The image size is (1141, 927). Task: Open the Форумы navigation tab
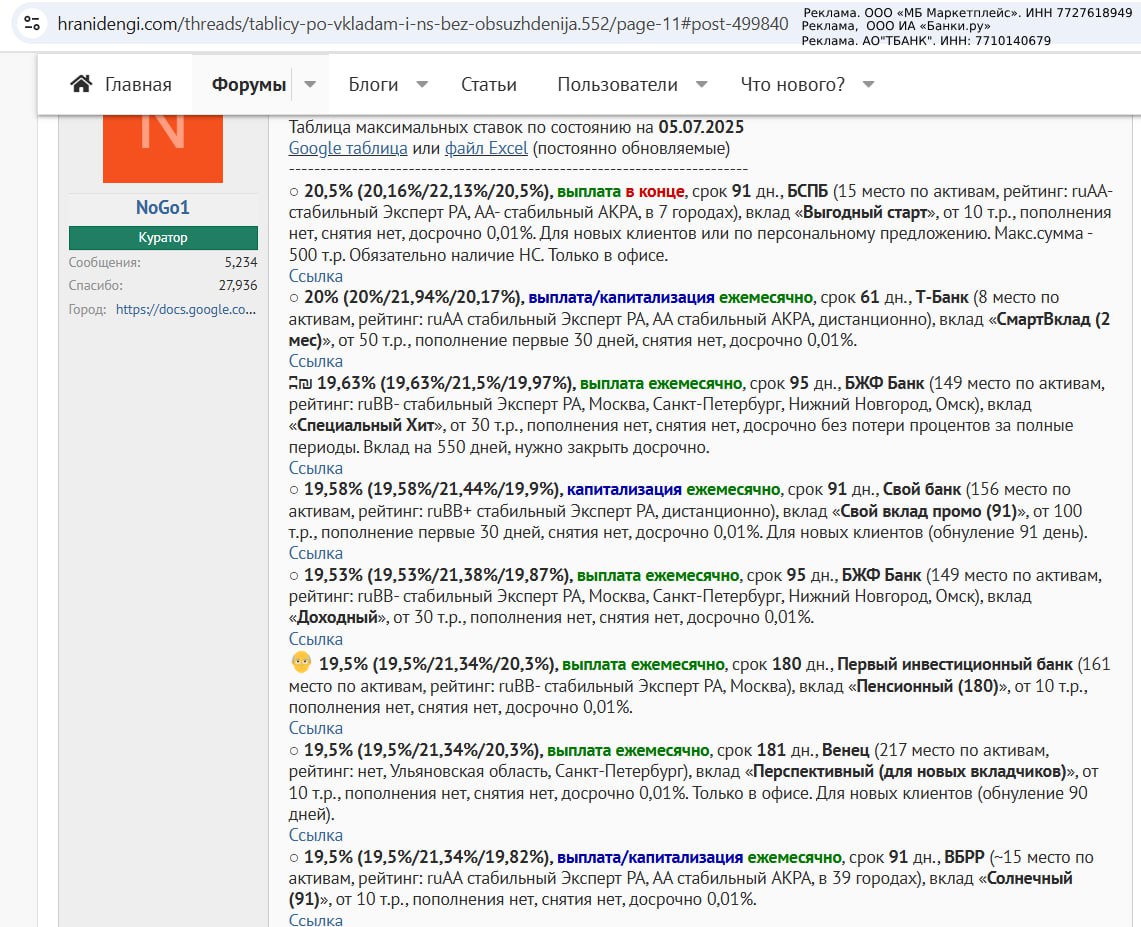pyautogui.click(x=249, y=84)
